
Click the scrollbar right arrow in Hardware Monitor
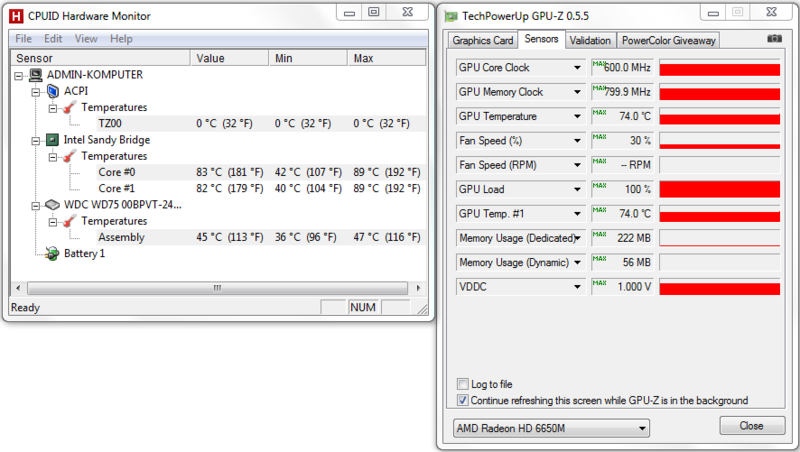[x=418, y=288]
